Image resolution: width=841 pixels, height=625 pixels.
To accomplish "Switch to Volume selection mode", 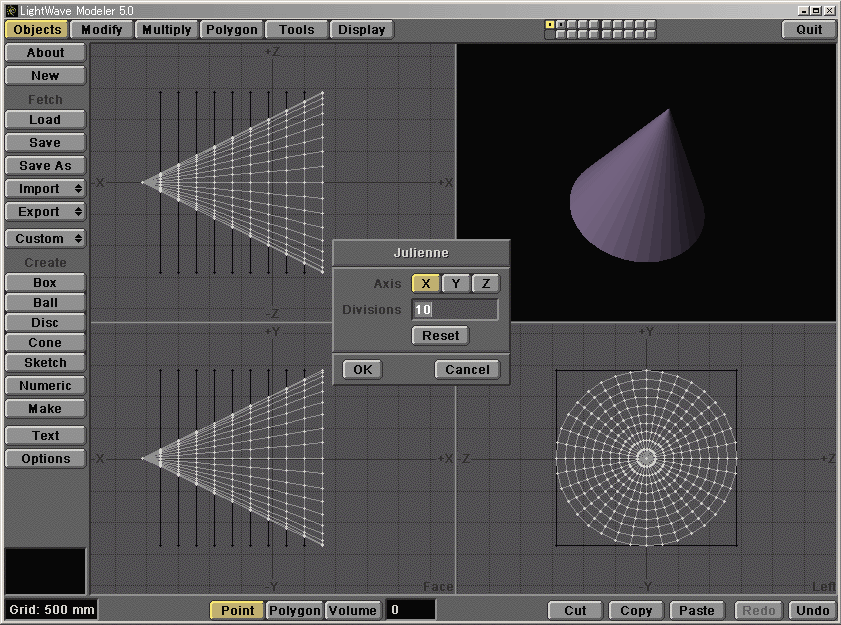I will (x=352, y=610).
